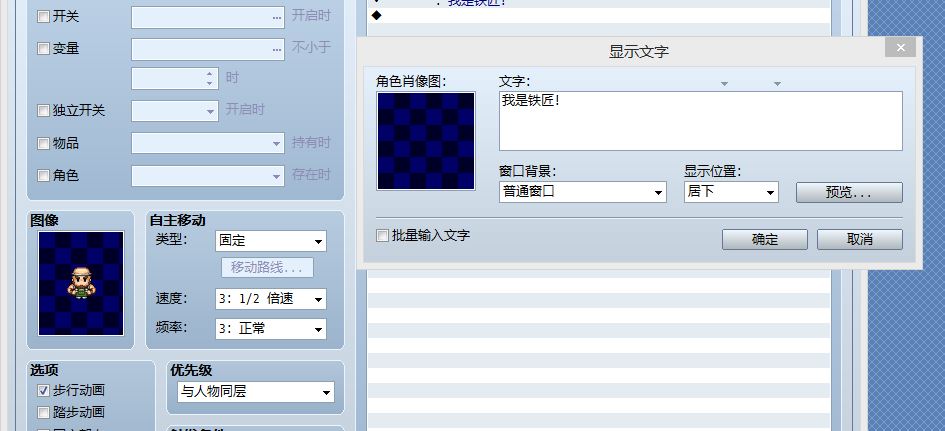
Task: Open the 优先级 dropdown 与人物同层
Action: point(256,392)
